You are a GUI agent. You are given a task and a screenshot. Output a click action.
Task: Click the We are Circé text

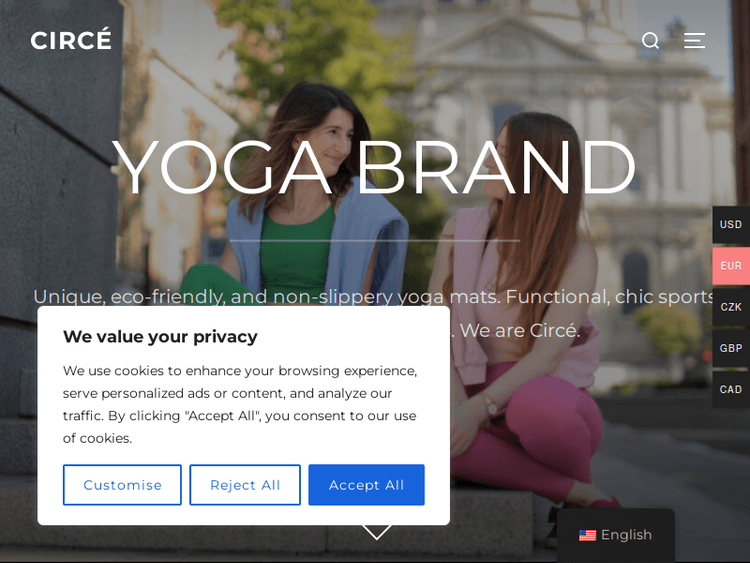[x=520, y=331]
